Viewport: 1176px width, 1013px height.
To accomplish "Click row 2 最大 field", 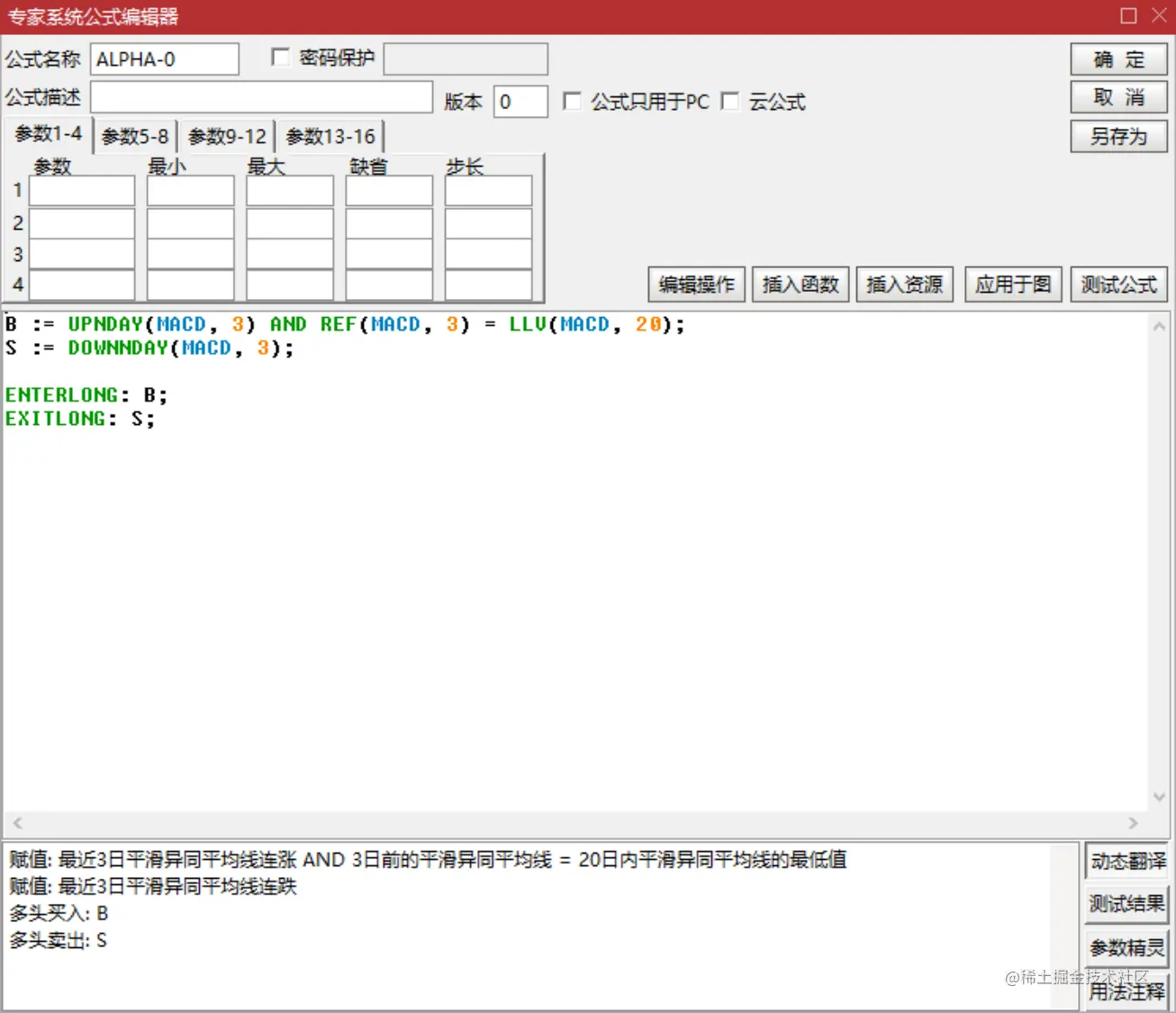I will [x=290, y=223].
